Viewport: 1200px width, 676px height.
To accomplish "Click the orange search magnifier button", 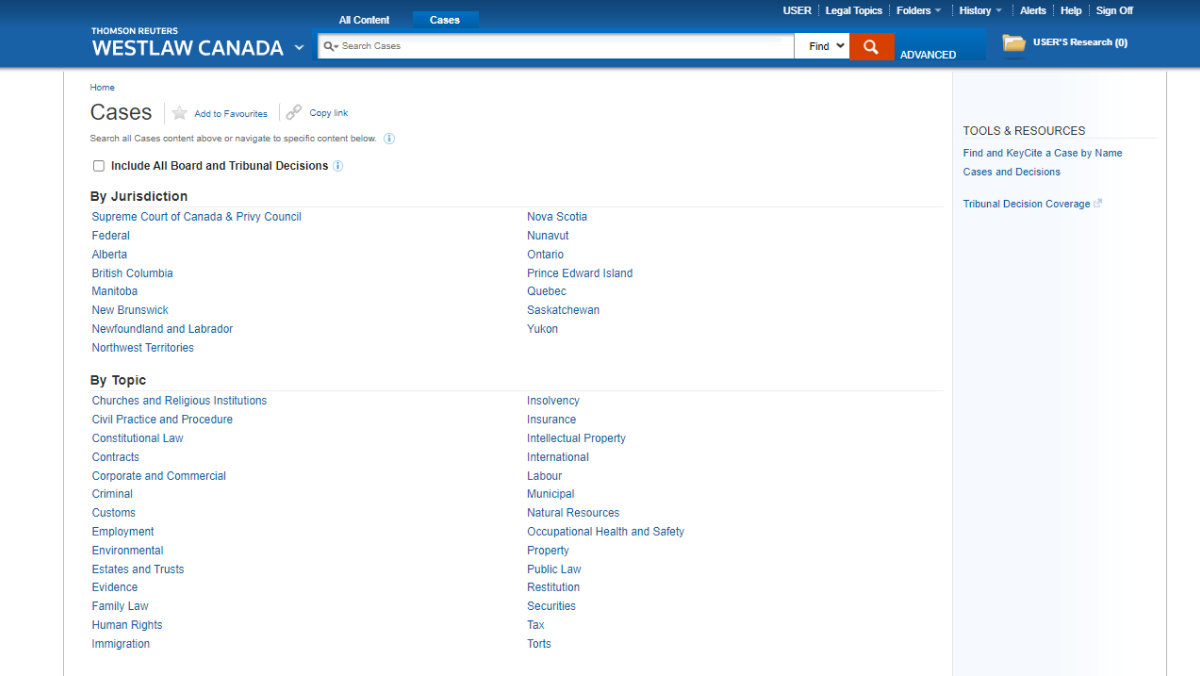I will [870, 45].
